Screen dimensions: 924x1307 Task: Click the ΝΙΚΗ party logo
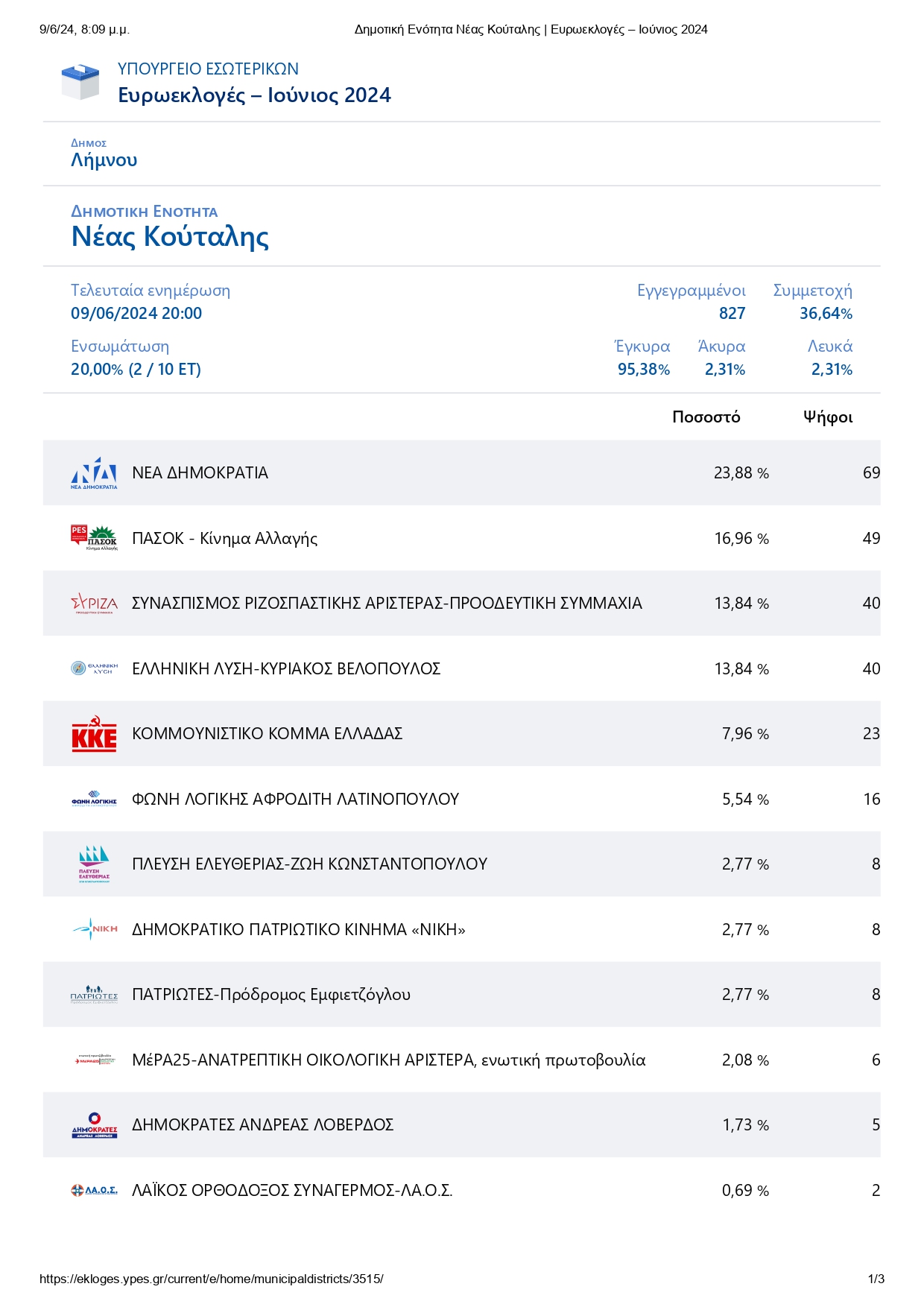[x=94, y=929]
